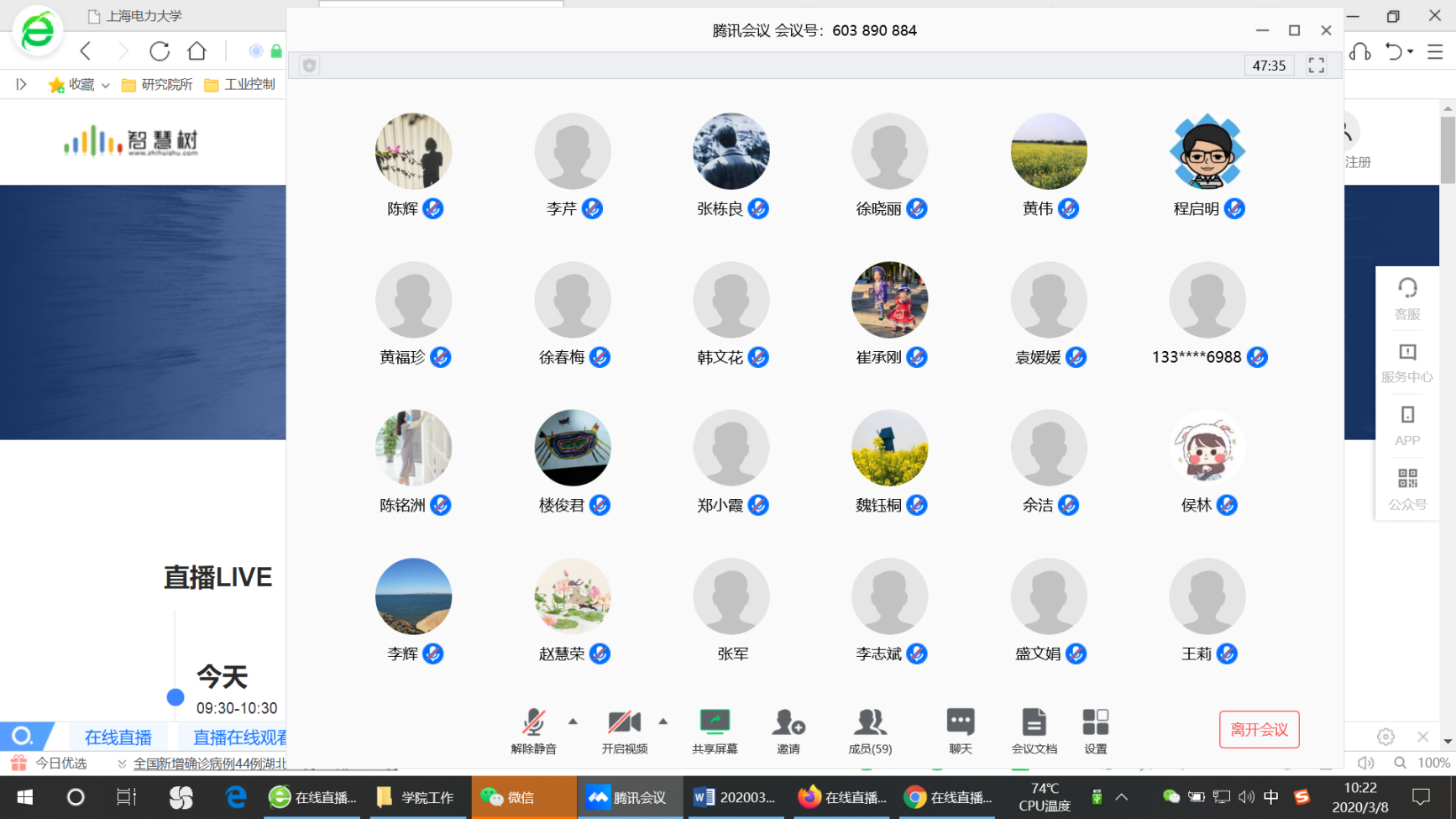The image size is (1456, 819).
Task: Open the 邀请 invite icon
Action: (788, 731)
